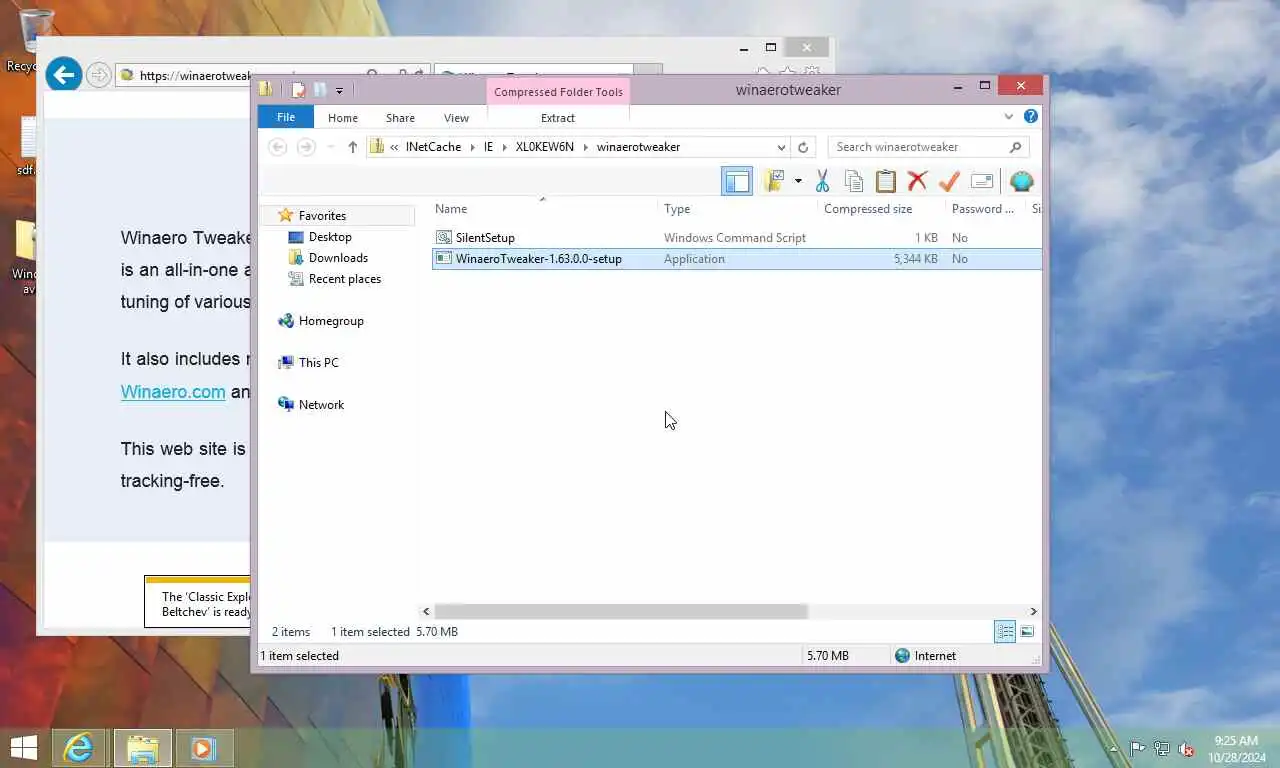Viewport: 1280px width, 768px height.
Task: Click the Cut scissors icon
Action: pyautogui.click(x=822, y=181)
